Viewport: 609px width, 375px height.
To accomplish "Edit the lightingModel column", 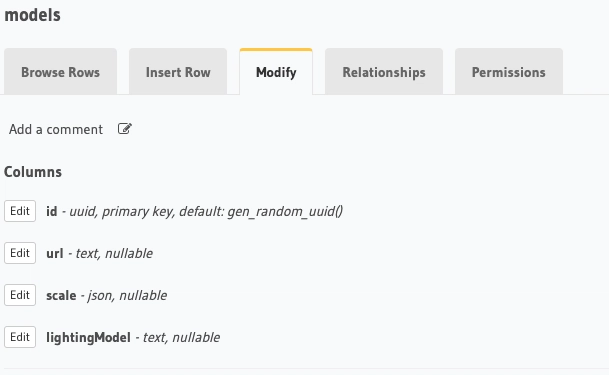I will 20,337.
